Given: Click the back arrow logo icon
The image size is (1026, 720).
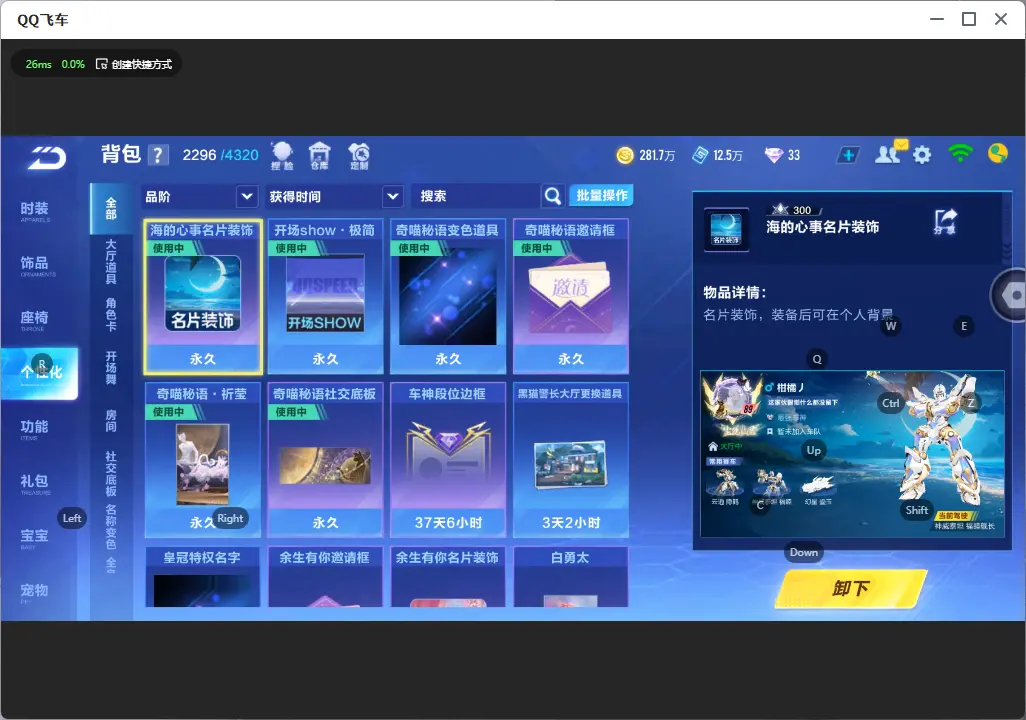Looking at the screenshot, I should pos(46,158).
